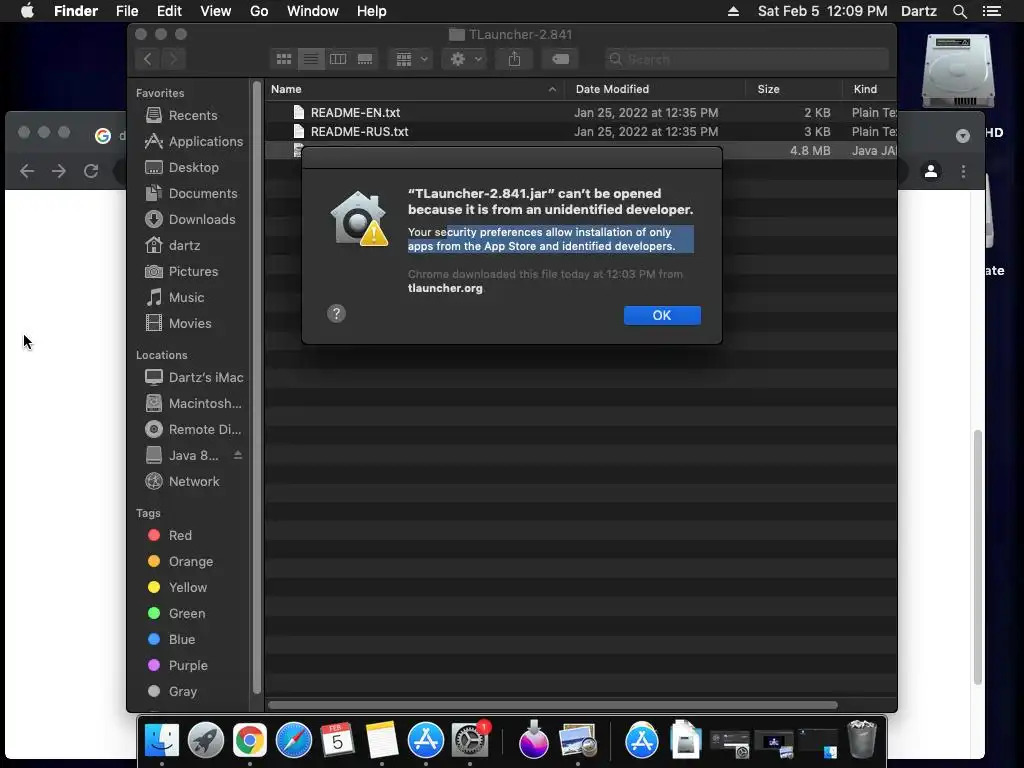Open the Finder menu
This screenshot has width=1024, height=768.
[76, 11]
